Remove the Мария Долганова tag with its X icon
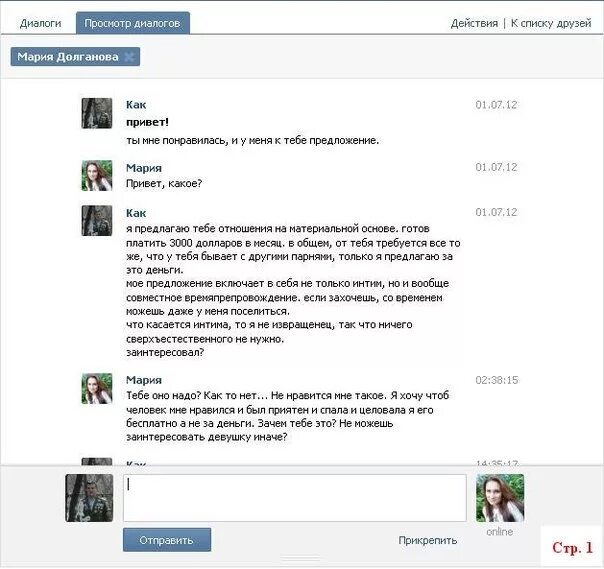 129,57
